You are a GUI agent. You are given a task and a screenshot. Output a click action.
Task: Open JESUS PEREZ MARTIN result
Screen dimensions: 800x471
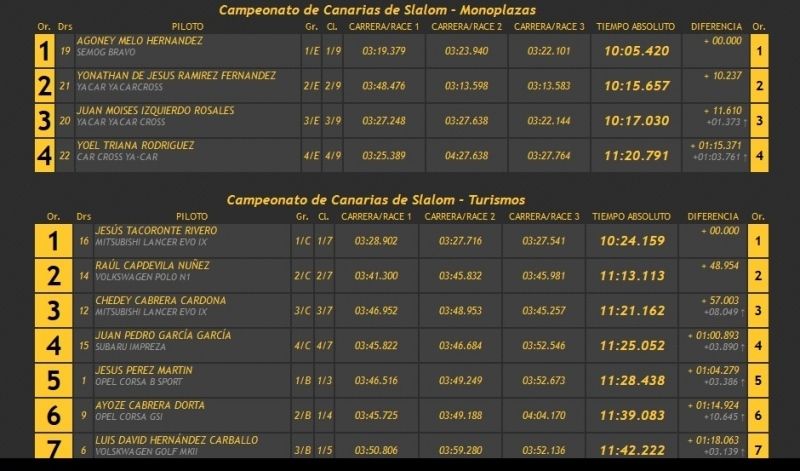click(144, 370)
